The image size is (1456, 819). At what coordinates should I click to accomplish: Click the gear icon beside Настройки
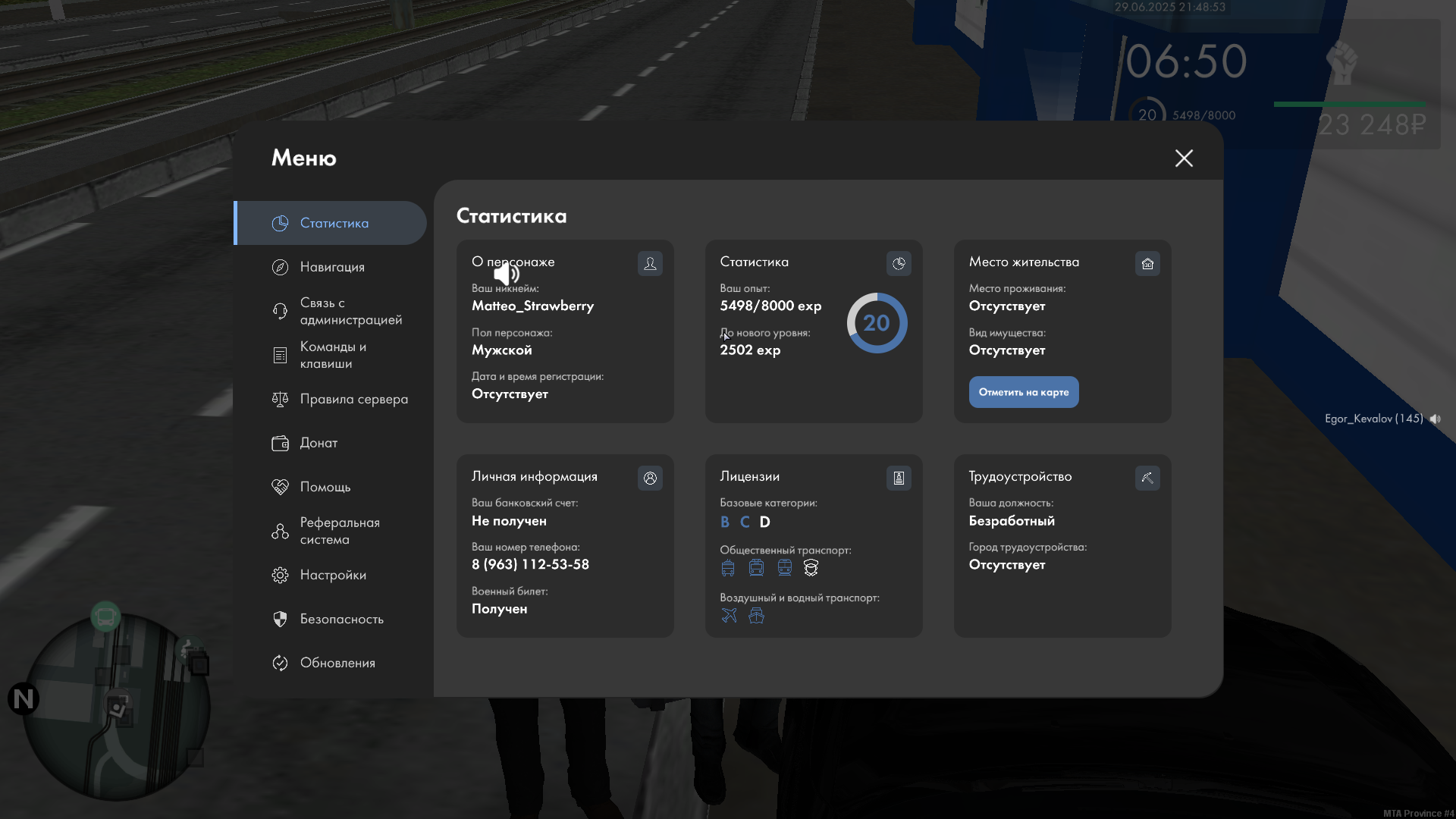(x=280, y=575)
